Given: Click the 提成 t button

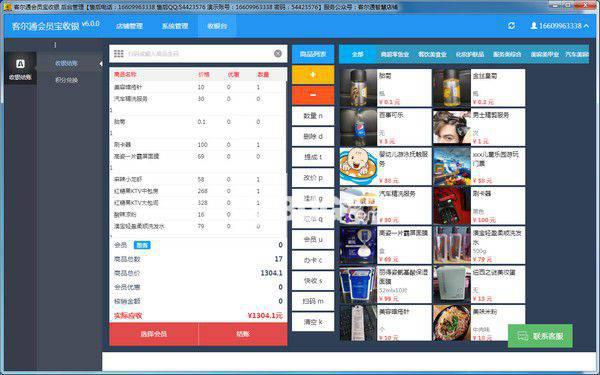Looking at the screenshot, I should click(313, 157).
